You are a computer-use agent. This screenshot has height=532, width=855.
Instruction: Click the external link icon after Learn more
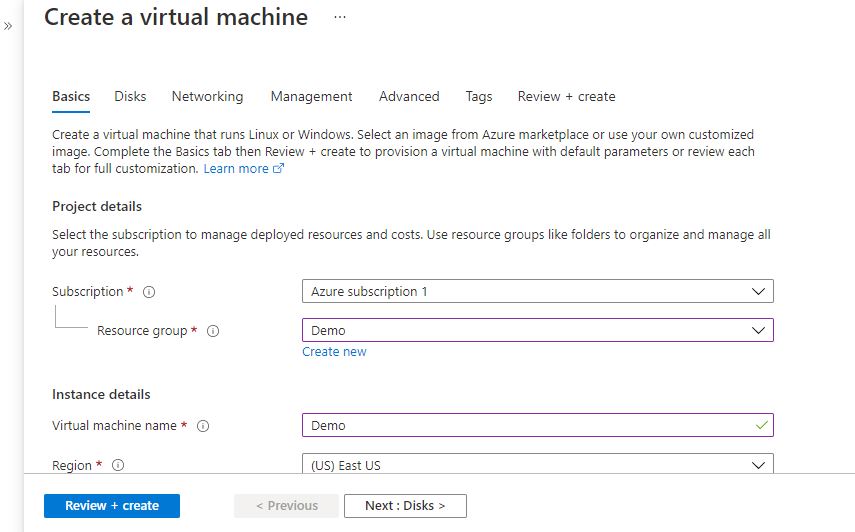point(279,169)
